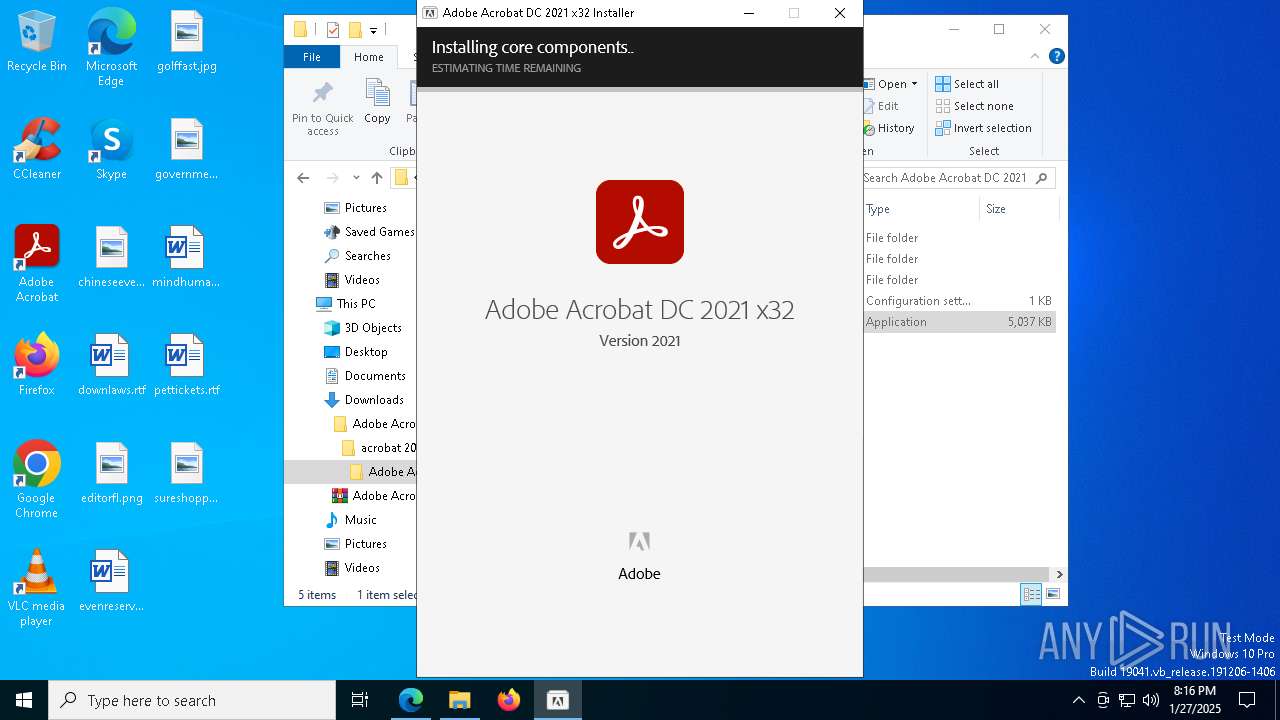The image size is (1280, 720).
Task: Open the Quick Access Toolbar customize dropdown
Action: [373, 30]
